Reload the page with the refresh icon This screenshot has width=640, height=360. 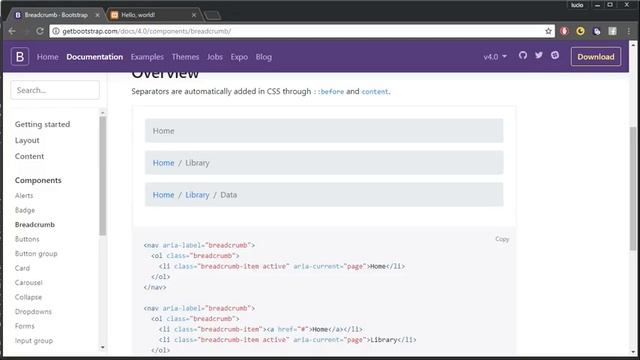pos(40,31)
